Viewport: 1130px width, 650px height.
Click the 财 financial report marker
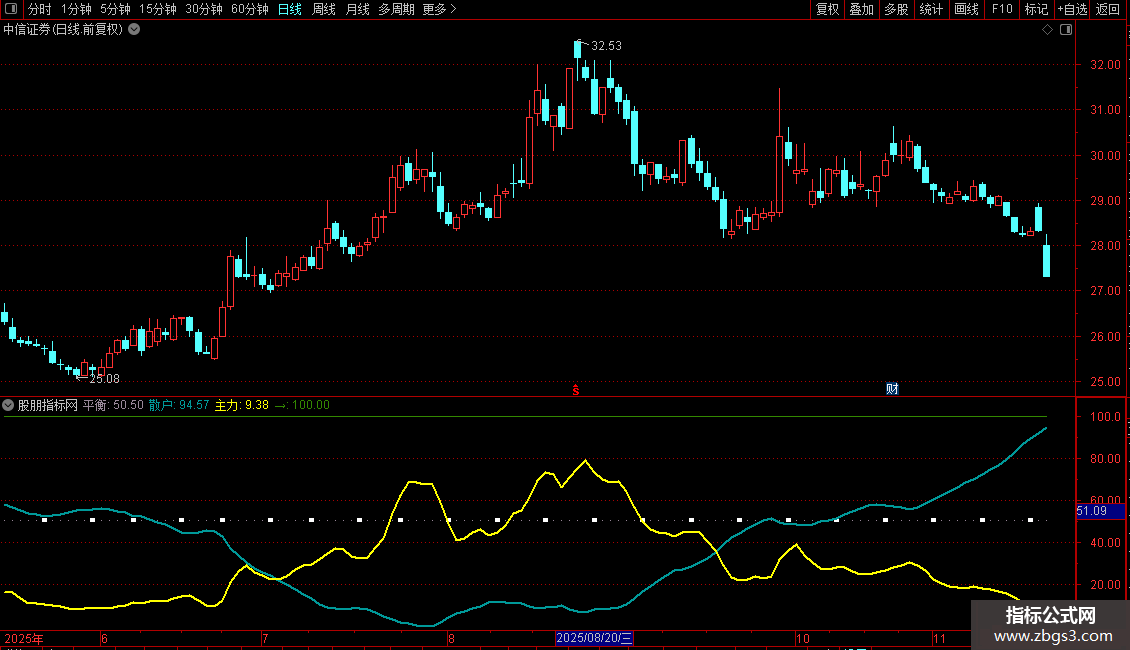(x=892, y=389)
